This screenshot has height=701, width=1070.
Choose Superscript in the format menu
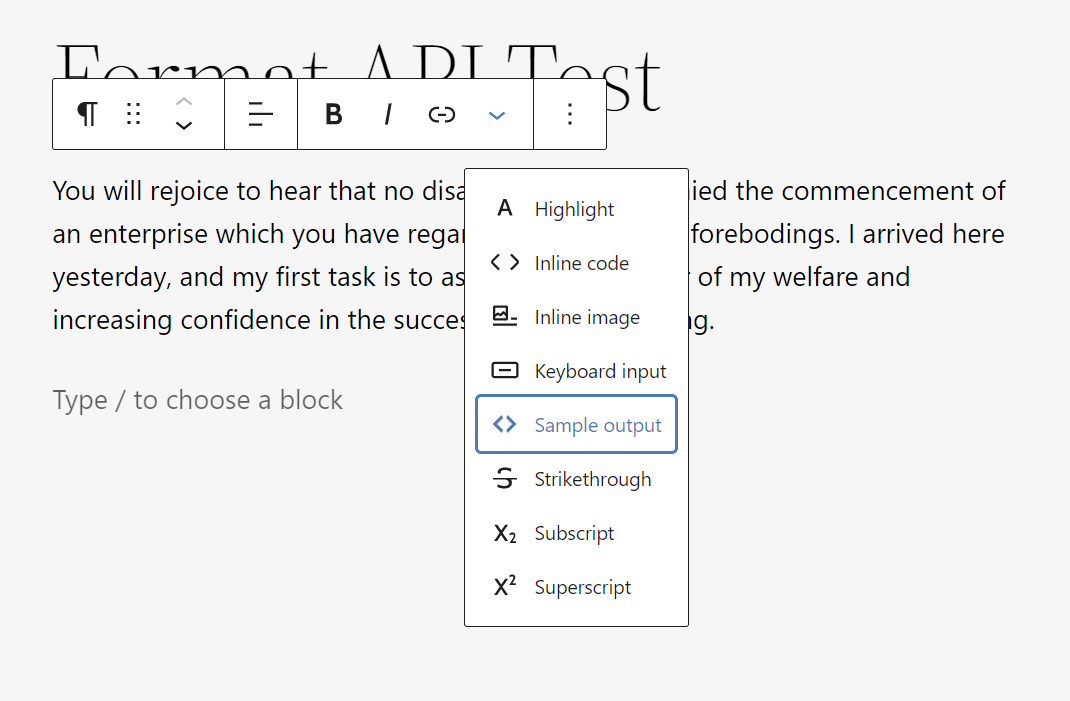(x=582, y=587)
